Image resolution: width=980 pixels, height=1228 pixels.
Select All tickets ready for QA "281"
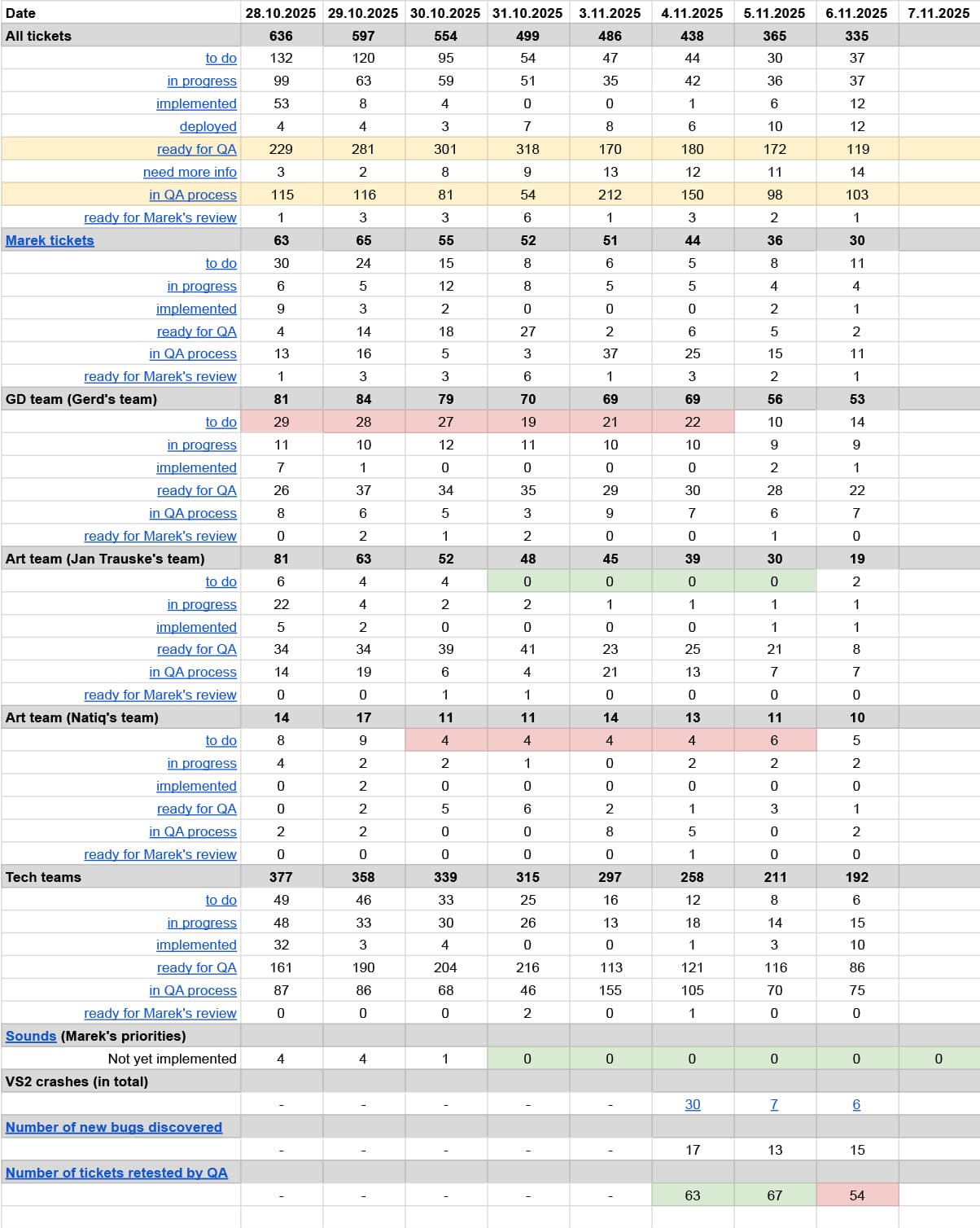pos(364,149)
